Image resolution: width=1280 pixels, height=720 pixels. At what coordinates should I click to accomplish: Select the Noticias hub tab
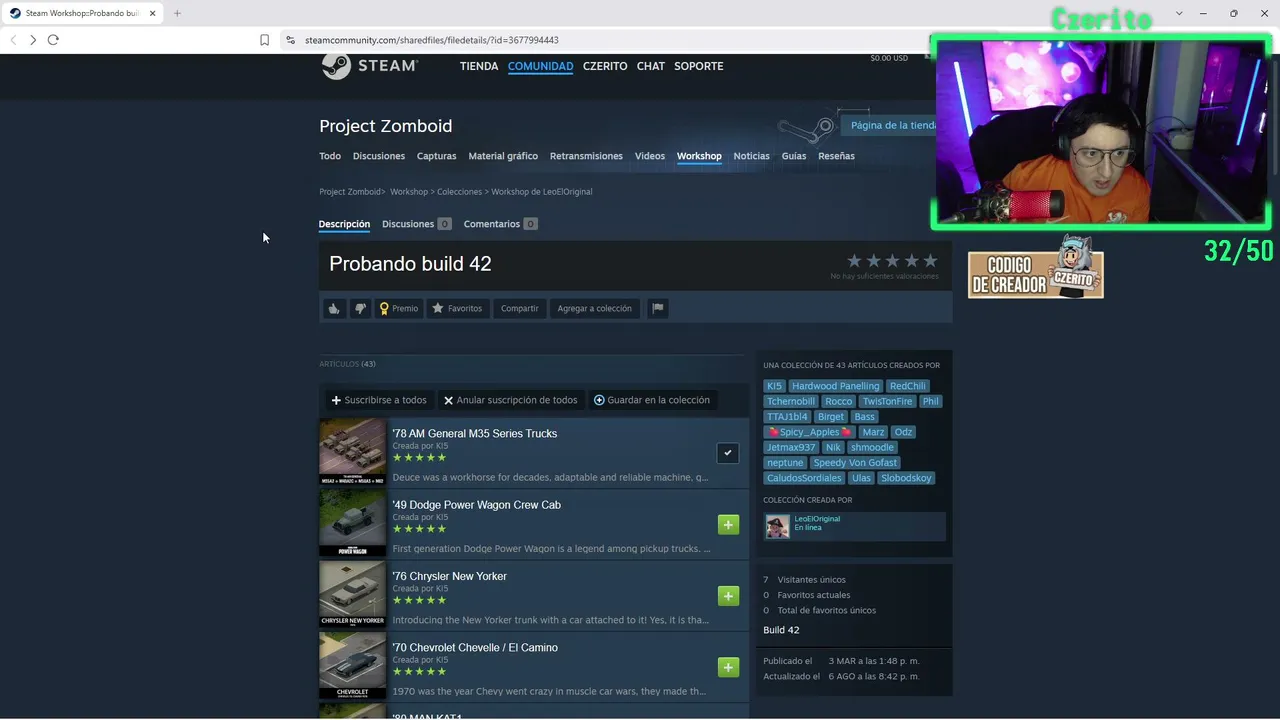click(752, 156)
